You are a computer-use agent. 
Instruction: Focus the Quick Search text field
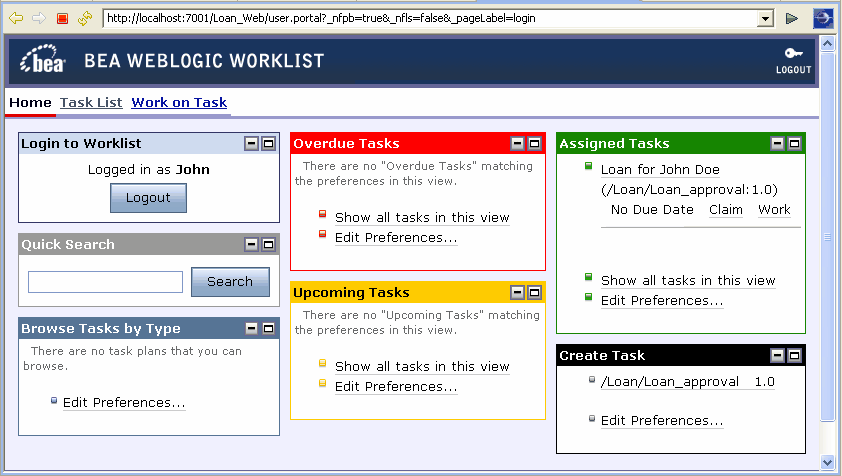coord(105,282)
